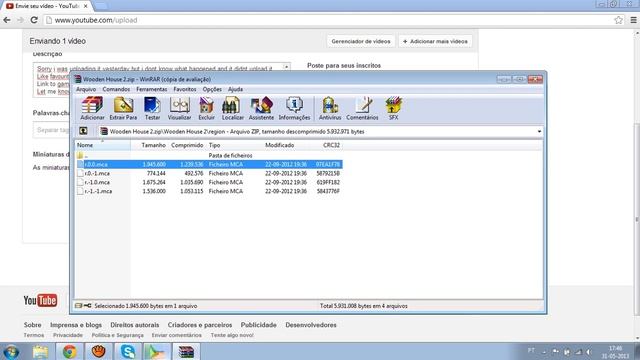
Task: Open the Ajuda menu
Action: coord(235,89)
